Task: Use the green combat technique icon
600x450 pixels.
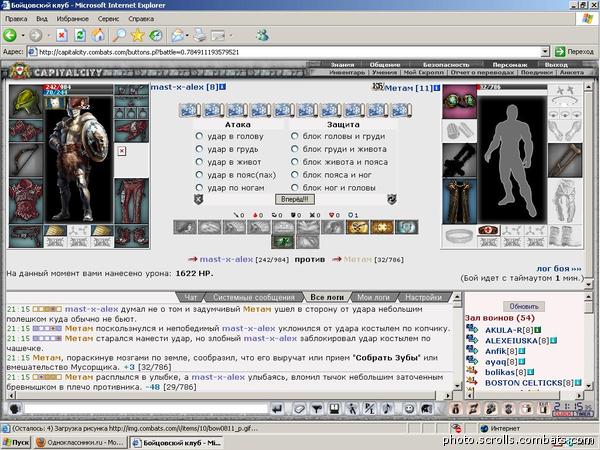Action: click(x=283, y=242)
